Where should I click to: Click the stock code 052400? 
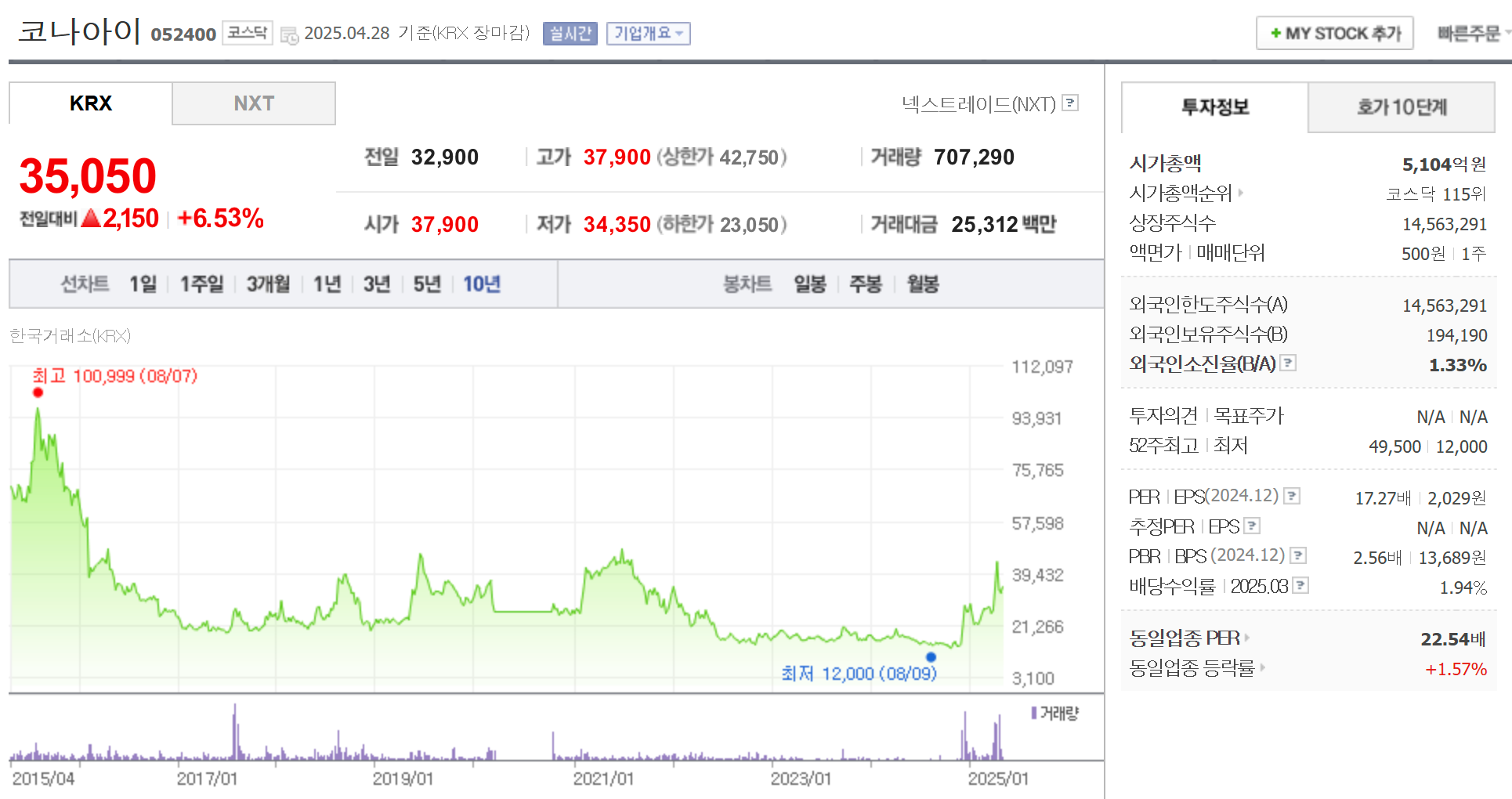coord(183,34)
